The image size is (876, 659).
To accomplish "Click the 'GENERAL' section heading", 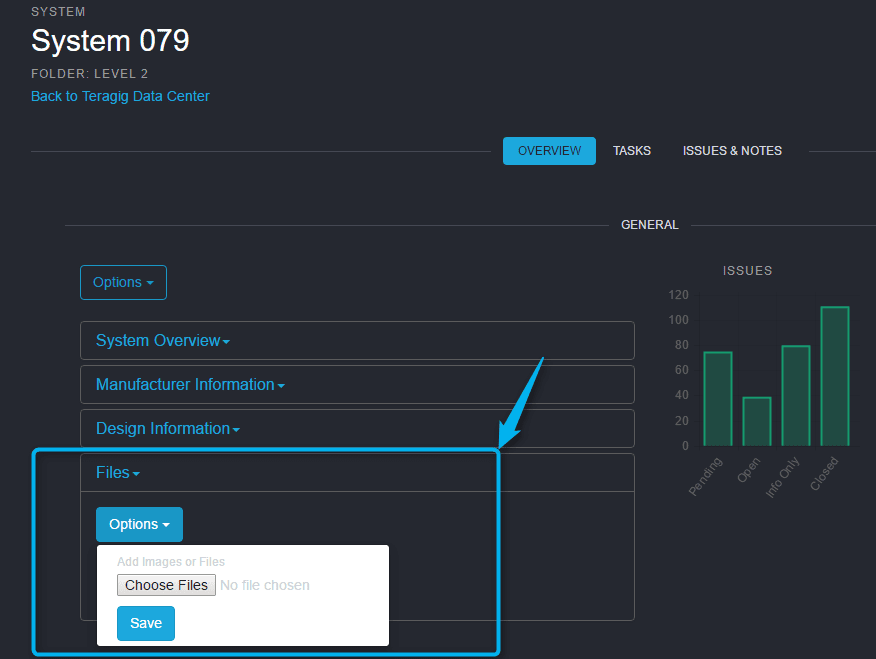I will tap(650, 225).
